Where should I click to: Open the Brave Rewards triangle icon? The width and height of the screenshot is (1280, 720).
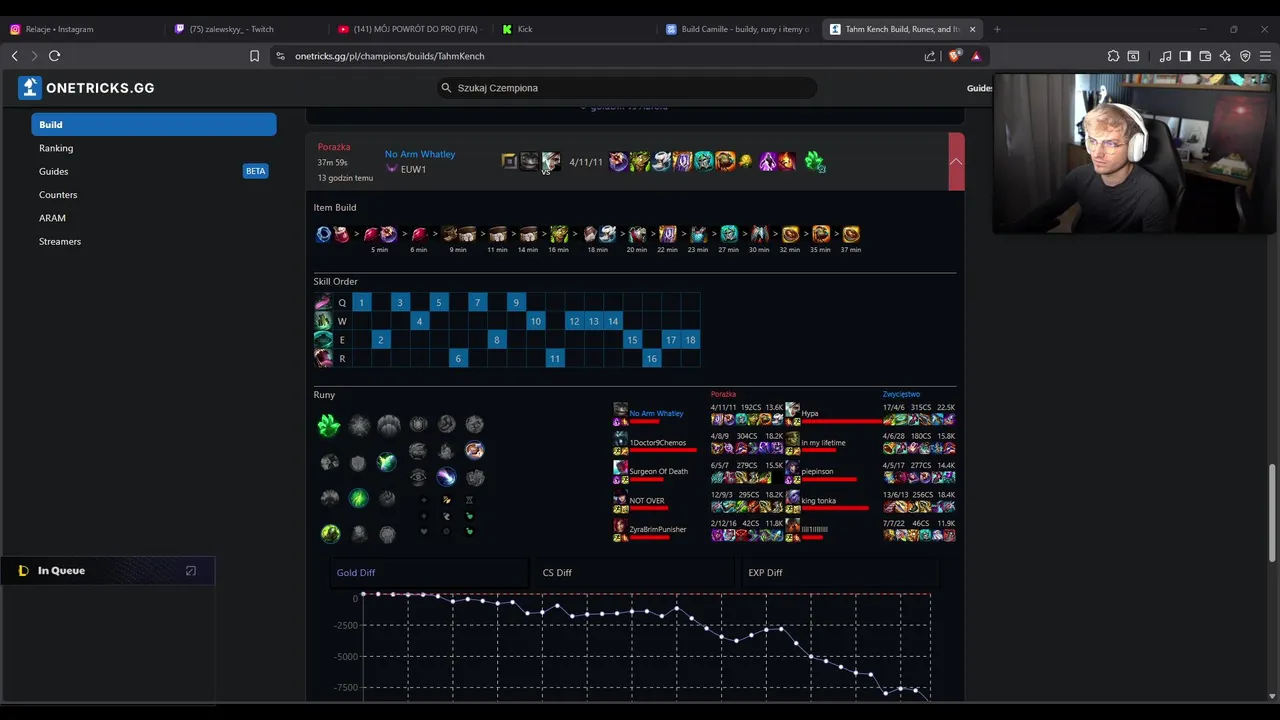pos(976,56)
